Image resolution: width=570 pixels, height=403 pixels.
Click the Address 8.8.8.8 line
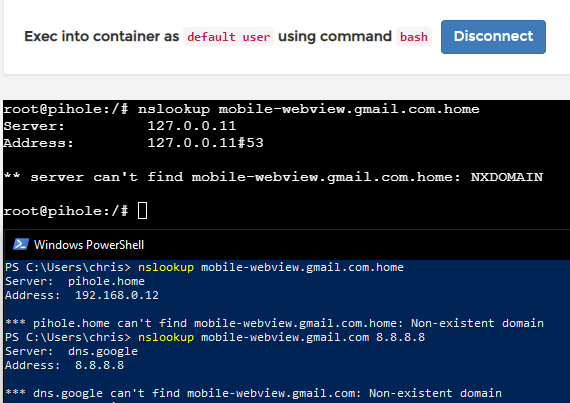coord(64,365)
